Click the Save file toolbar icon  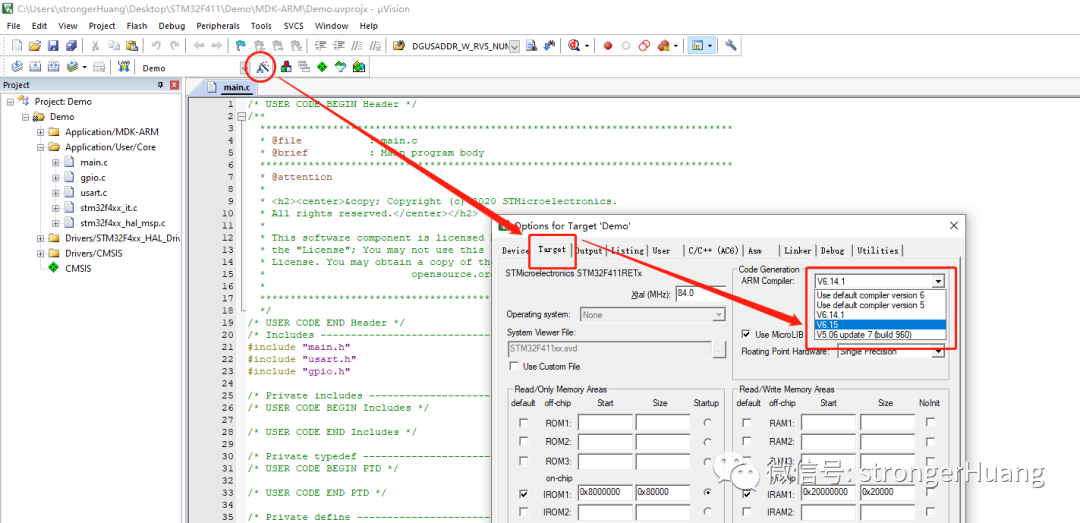pos(53,46)
